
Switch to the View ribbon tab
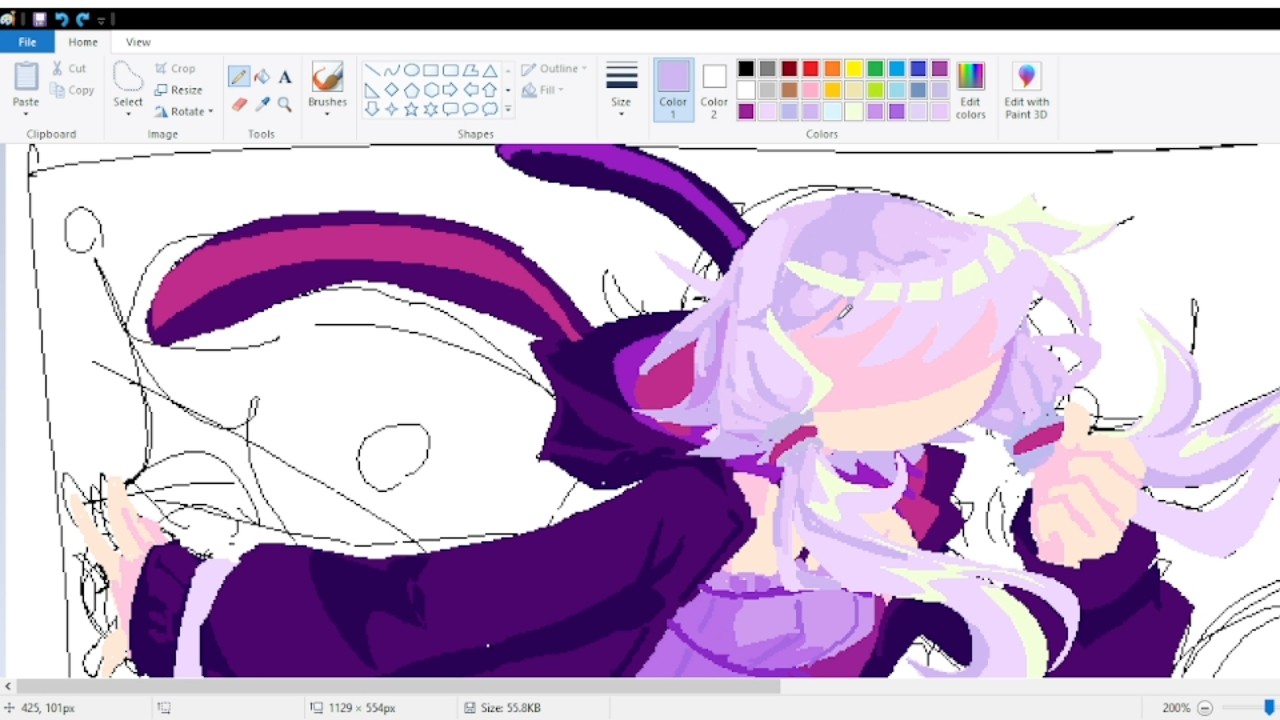pos(138,42)
